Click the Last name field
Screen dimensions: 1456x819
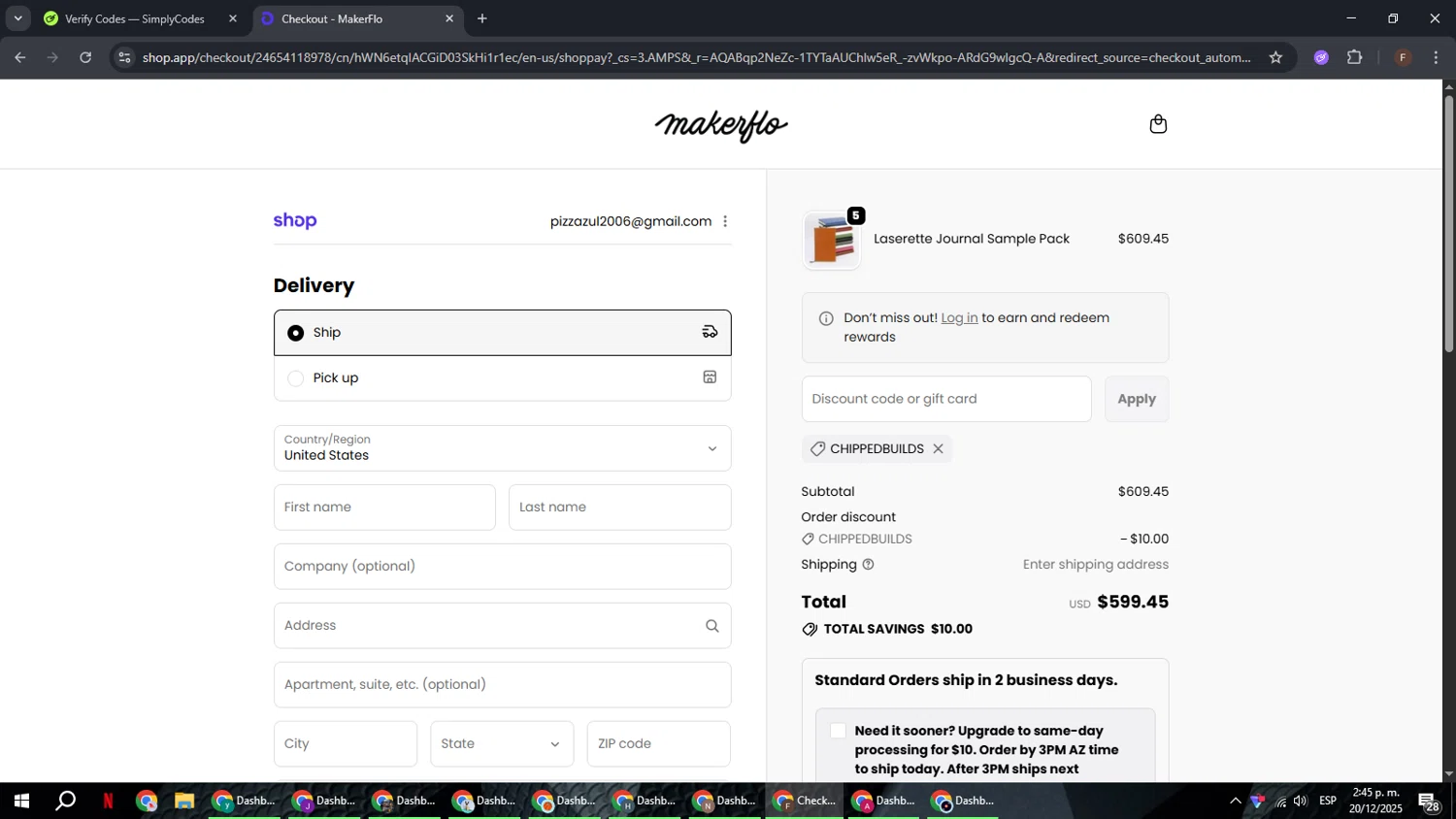(x=619, y=508)
